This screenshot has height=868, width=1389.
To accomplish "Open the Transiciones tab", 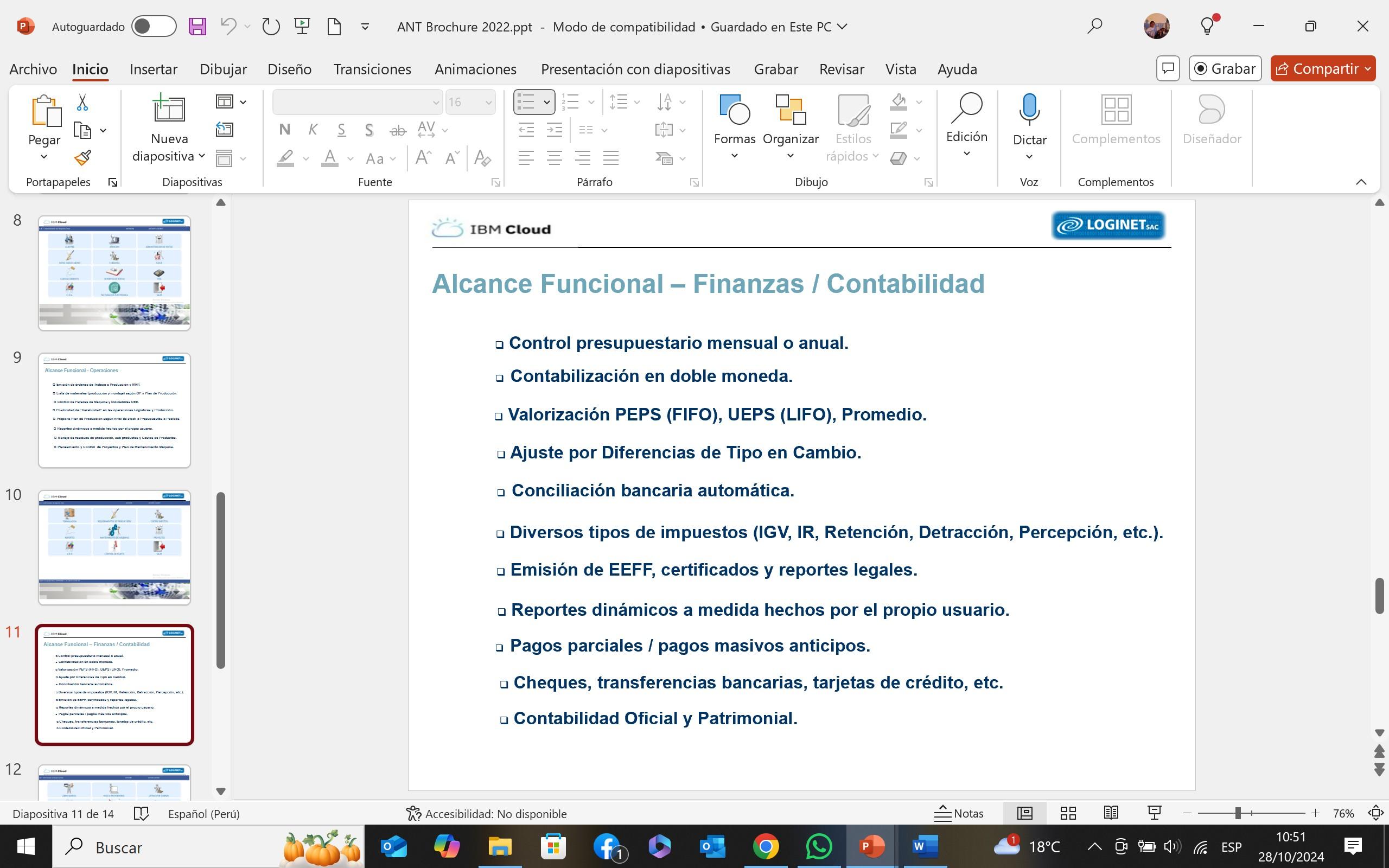I will point(372,69).
